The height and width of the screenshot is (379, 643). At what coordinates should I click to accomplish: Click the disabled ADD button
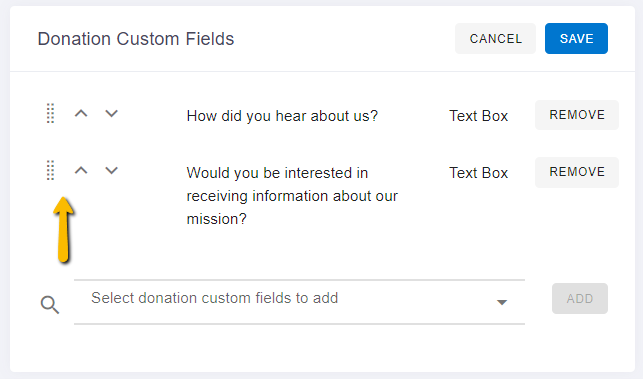(x=580, y=299)
